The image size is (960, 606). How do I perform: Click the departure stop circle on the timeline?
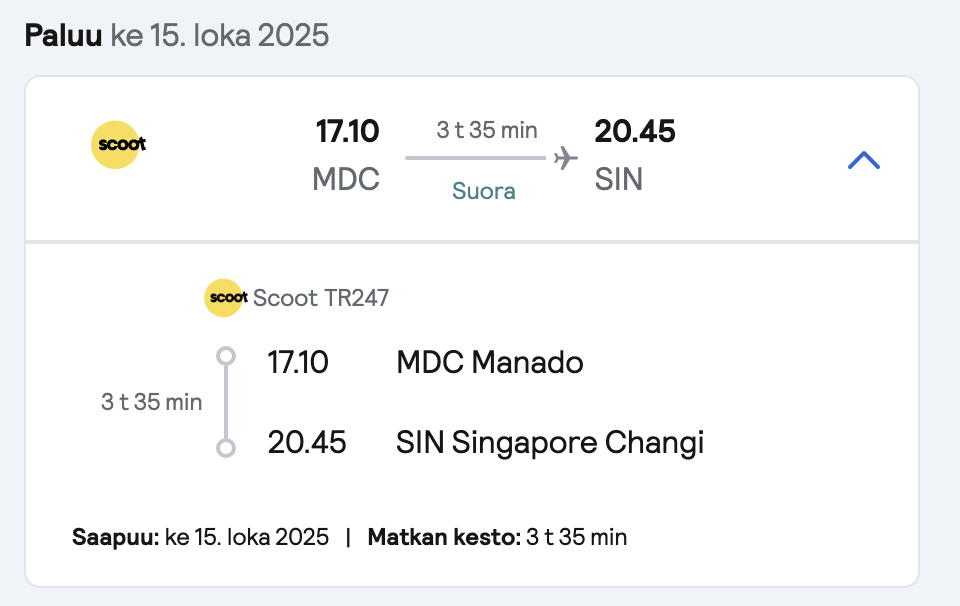coord(226,356)
